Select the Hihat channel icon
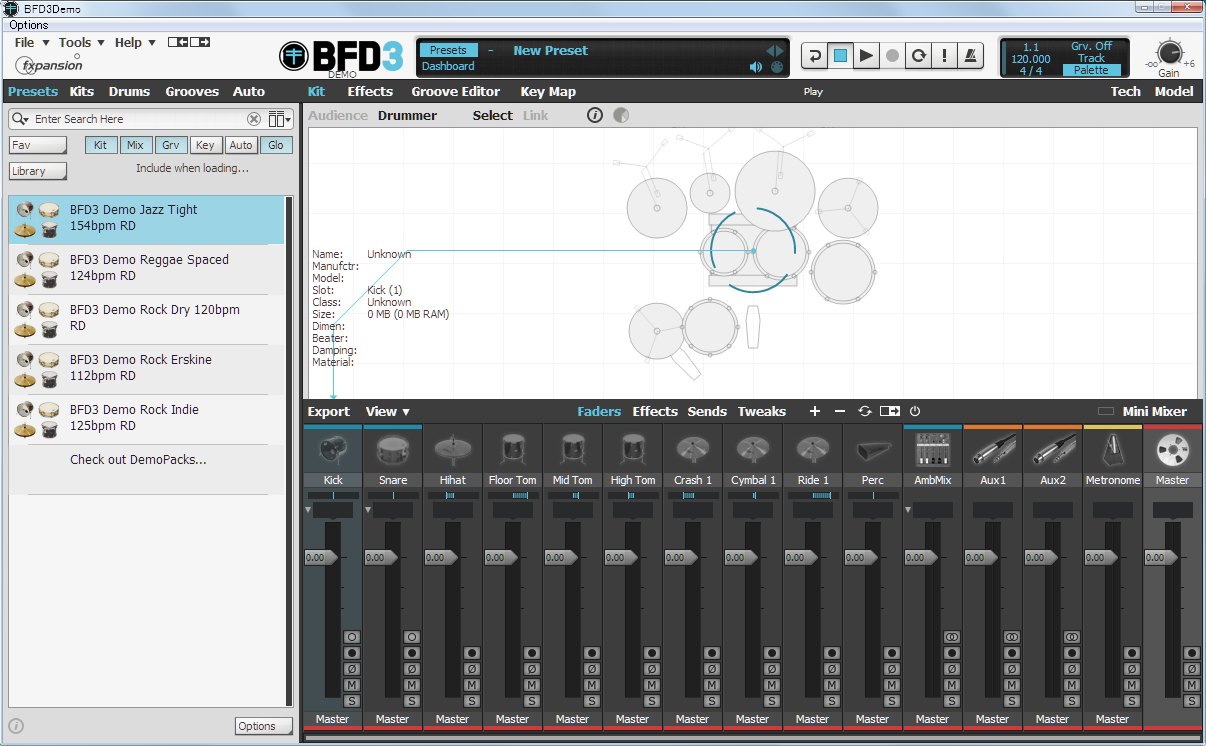Screen dimensions: 1206x746 click(x=452, y=451)
